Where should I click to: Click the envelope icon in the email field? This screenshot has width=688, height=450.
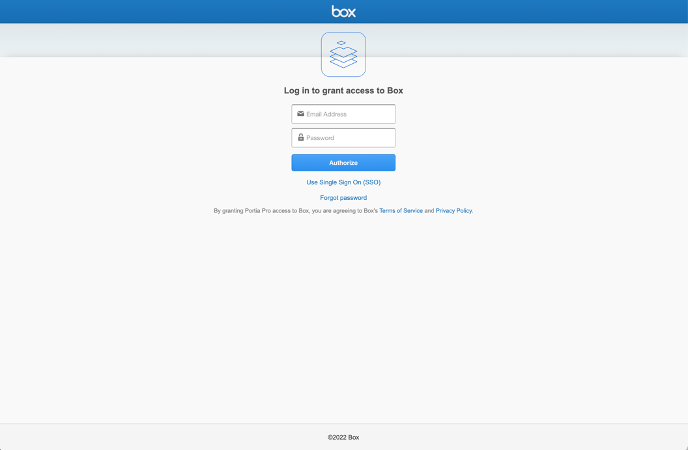point(301,114)
